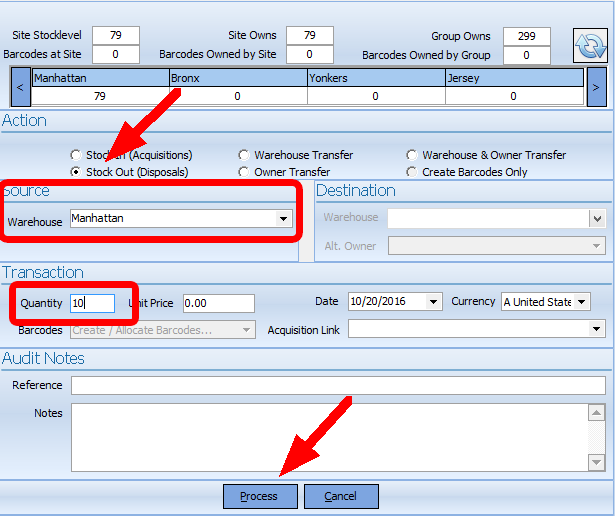The width and height of the screenshot is (615, 516).
Task: Open the Source Warehouse dropdown
Action: point(283,218)
